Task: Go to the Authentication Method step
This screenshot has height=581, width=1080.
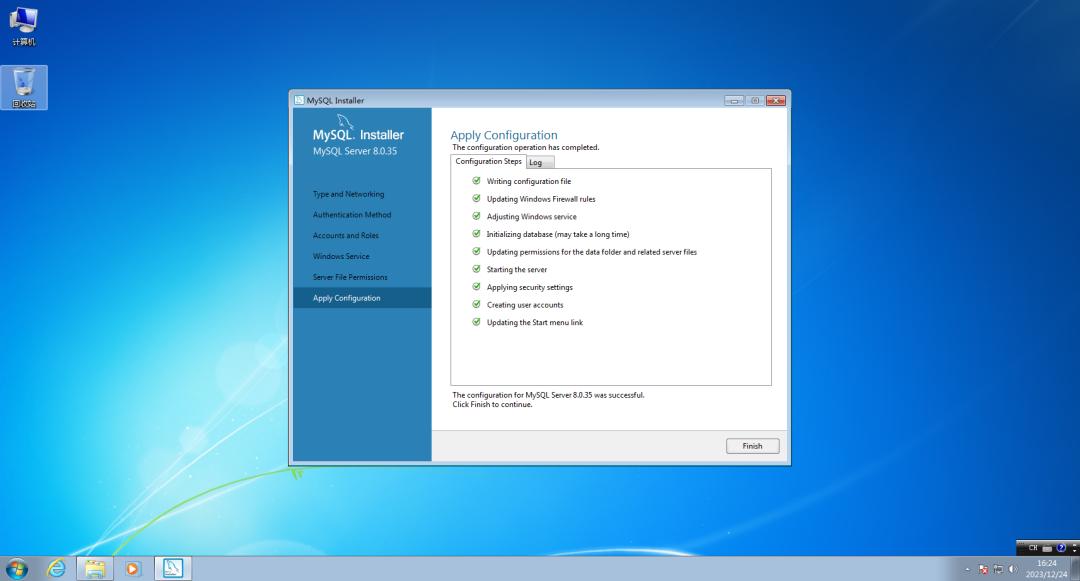Action: pos(352,215)
